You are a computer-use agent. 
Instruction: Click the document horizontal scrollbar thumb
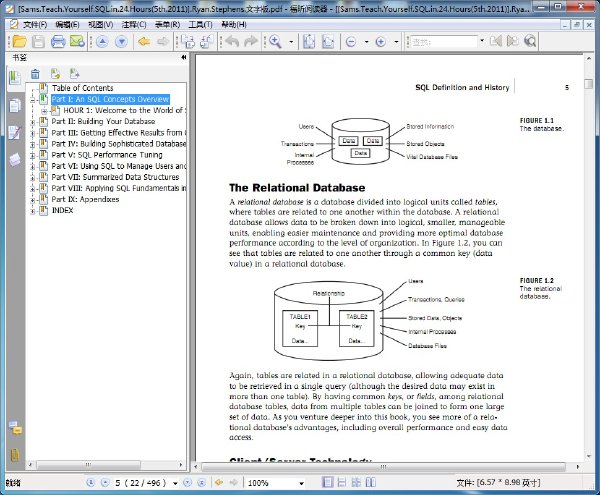tap(383, 467)
